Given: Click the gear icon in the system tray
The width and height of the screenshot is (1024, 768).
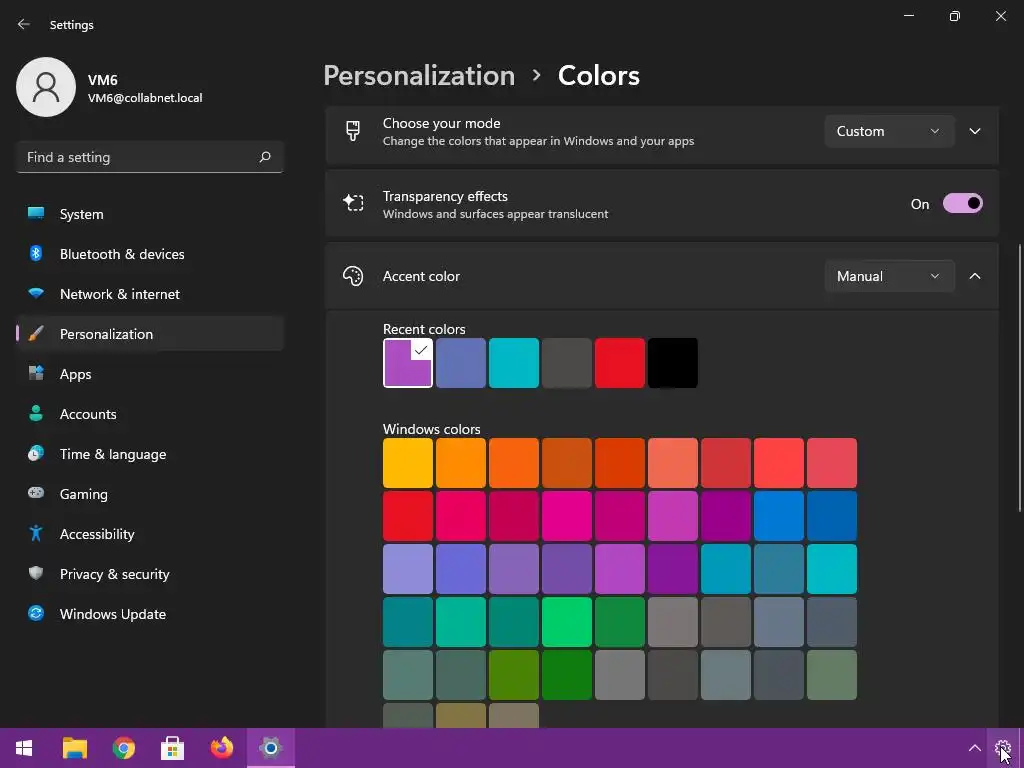Looking at the screenshot, I should pyautogui.click(x=1002, y=748).
